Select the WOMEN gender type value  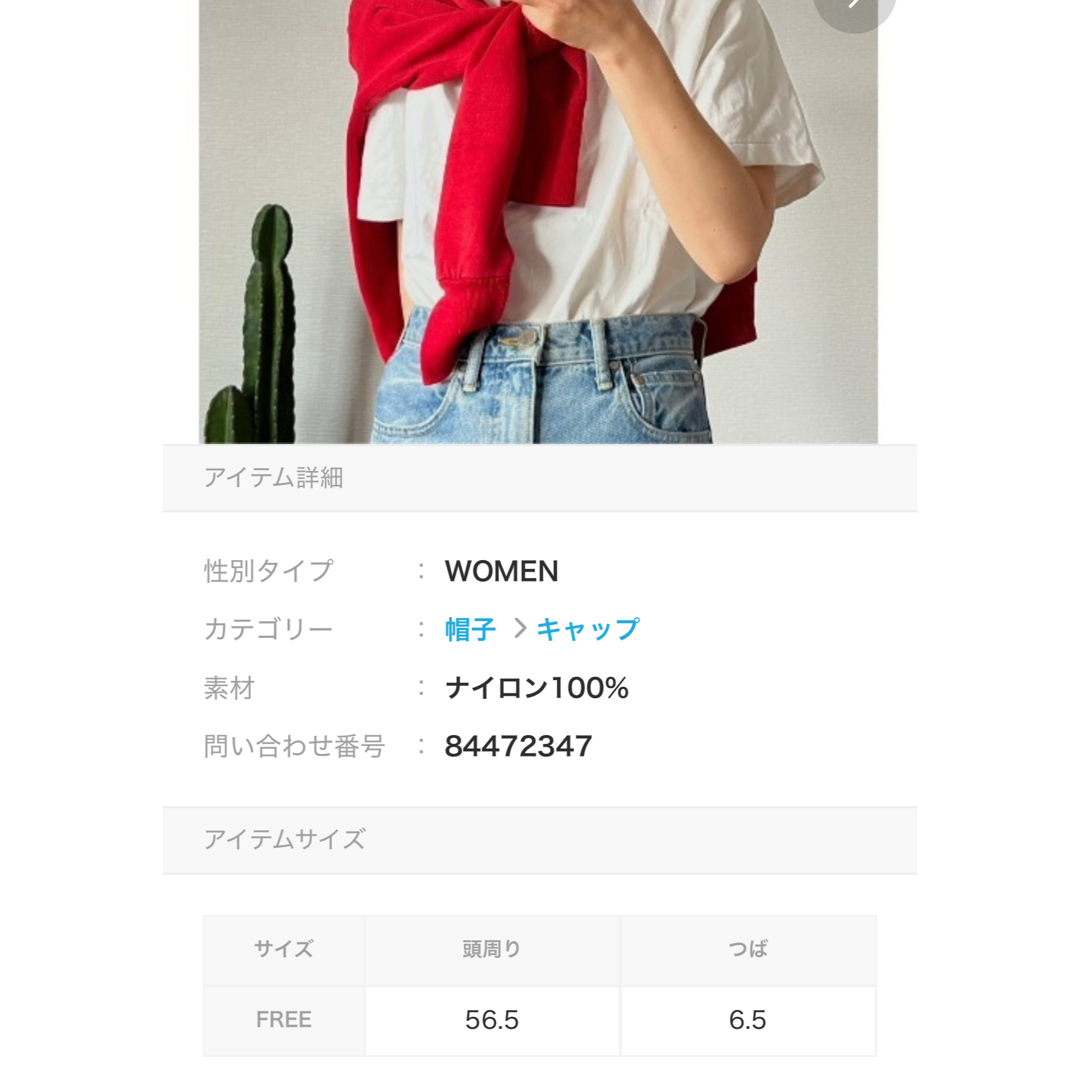click(501, 571)
